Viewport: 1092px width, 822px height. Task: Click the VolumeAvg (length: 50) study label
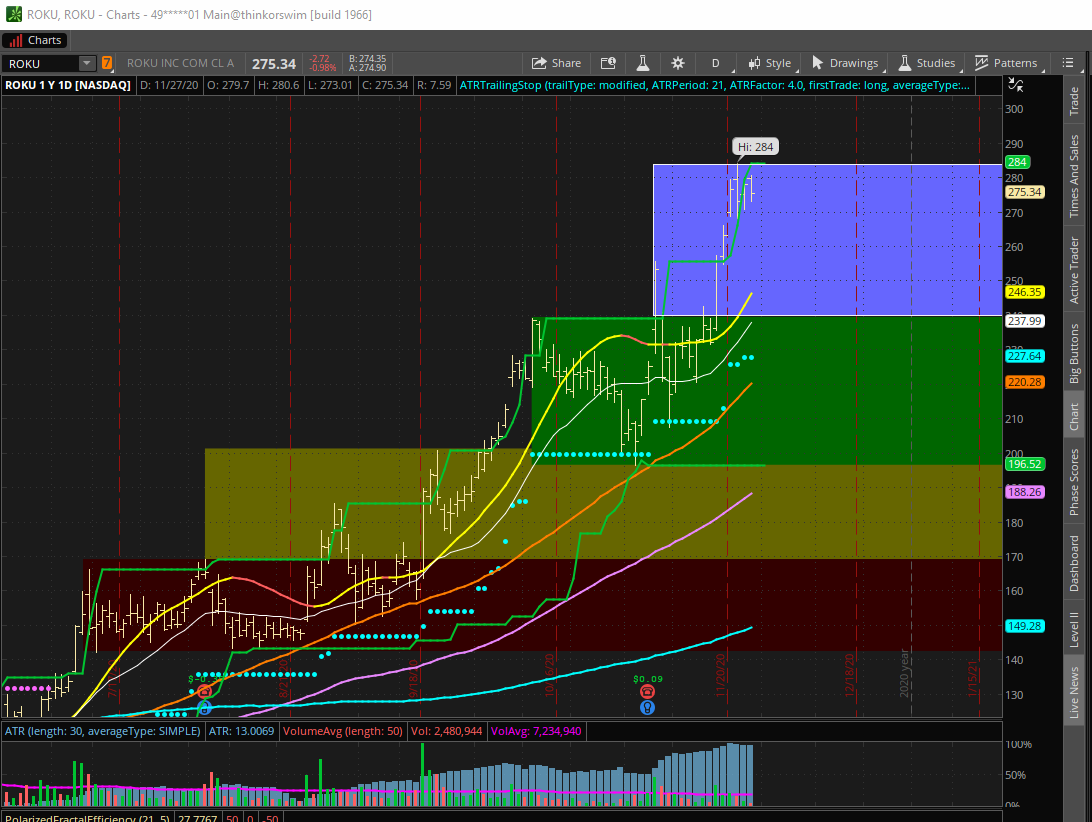coord(343,731)
